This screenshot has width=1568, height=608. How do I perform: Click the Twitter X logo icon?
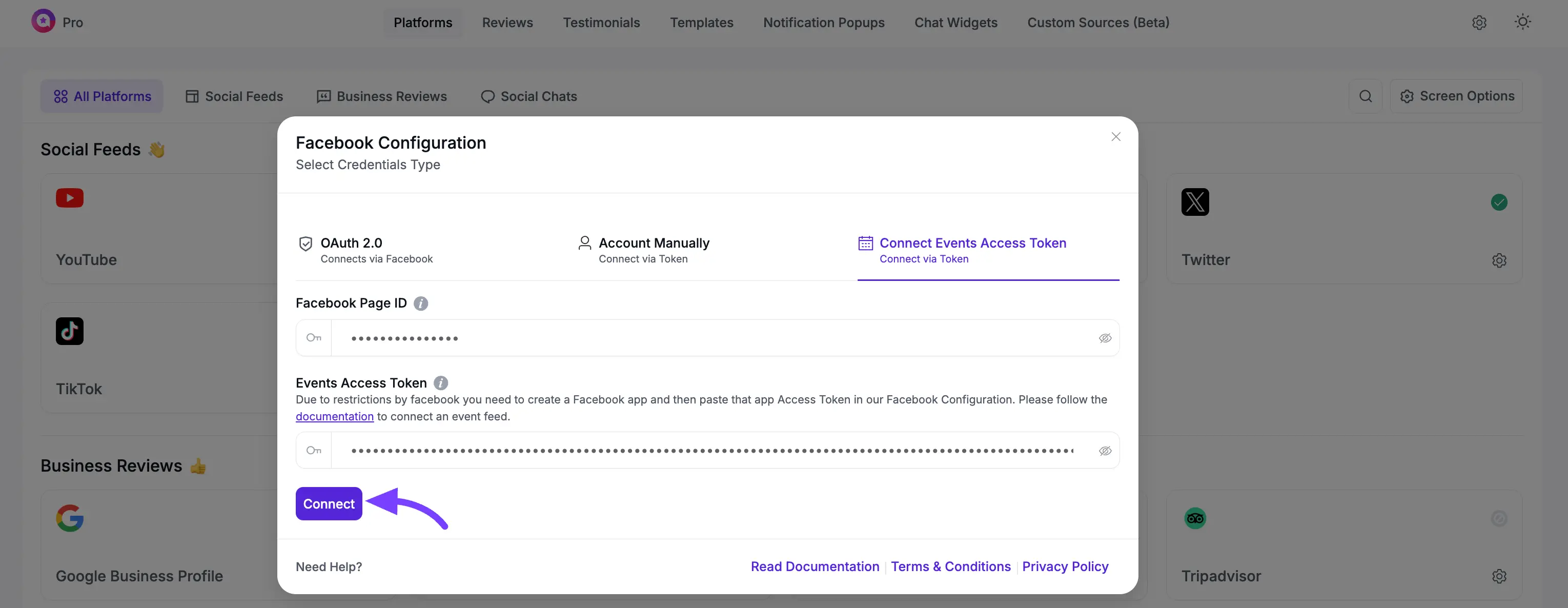click(1195, 202)
